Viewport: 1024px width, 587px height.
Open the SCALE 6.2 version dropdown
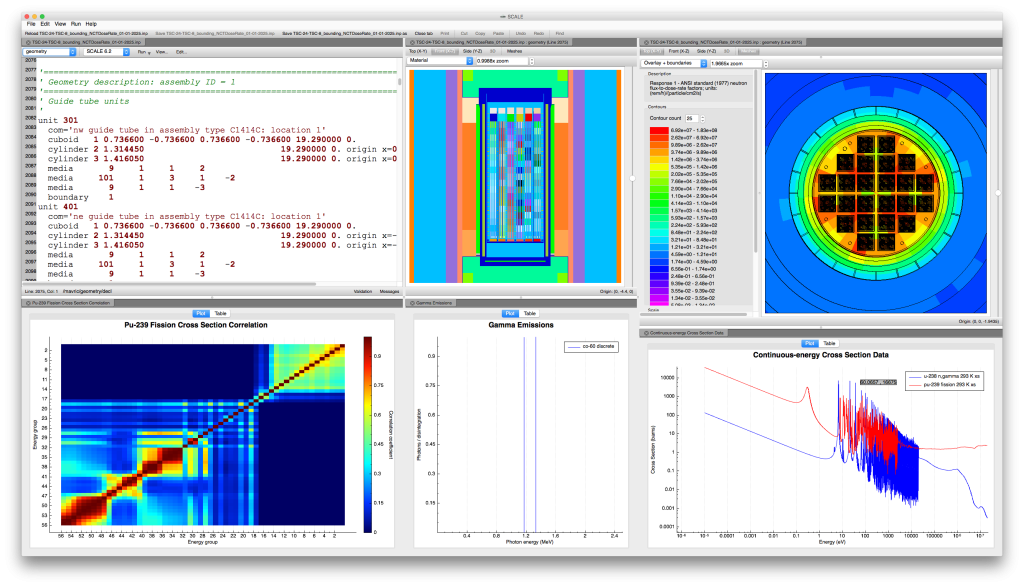[x=107, y=52]
